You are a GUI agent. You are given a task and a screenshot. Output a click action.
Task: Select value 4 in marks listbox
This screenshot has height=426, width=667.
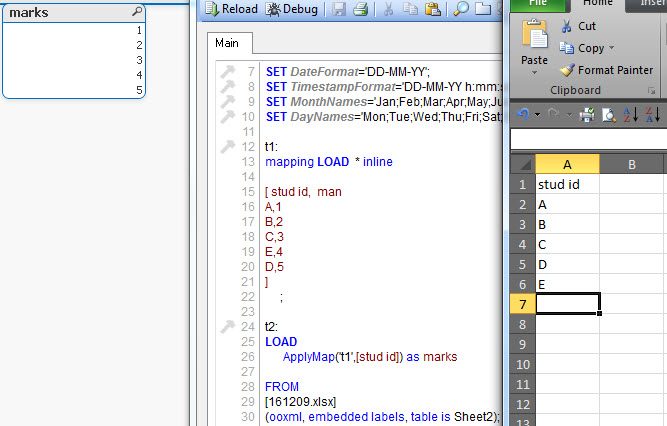[74, 75]
